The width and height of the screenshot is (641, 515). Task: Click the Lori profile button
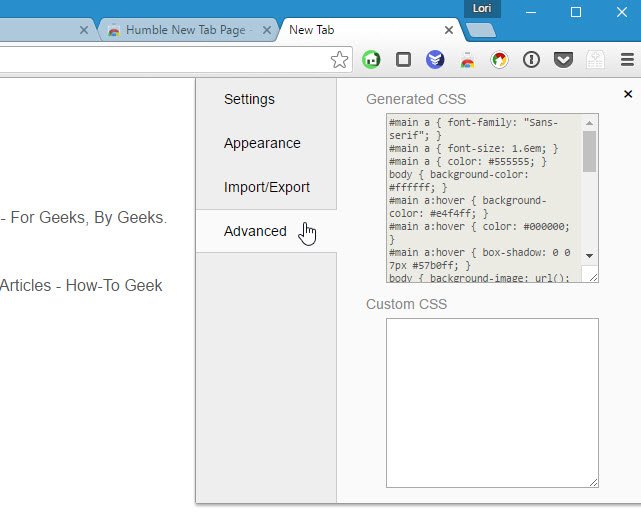[x=481, y=9]
